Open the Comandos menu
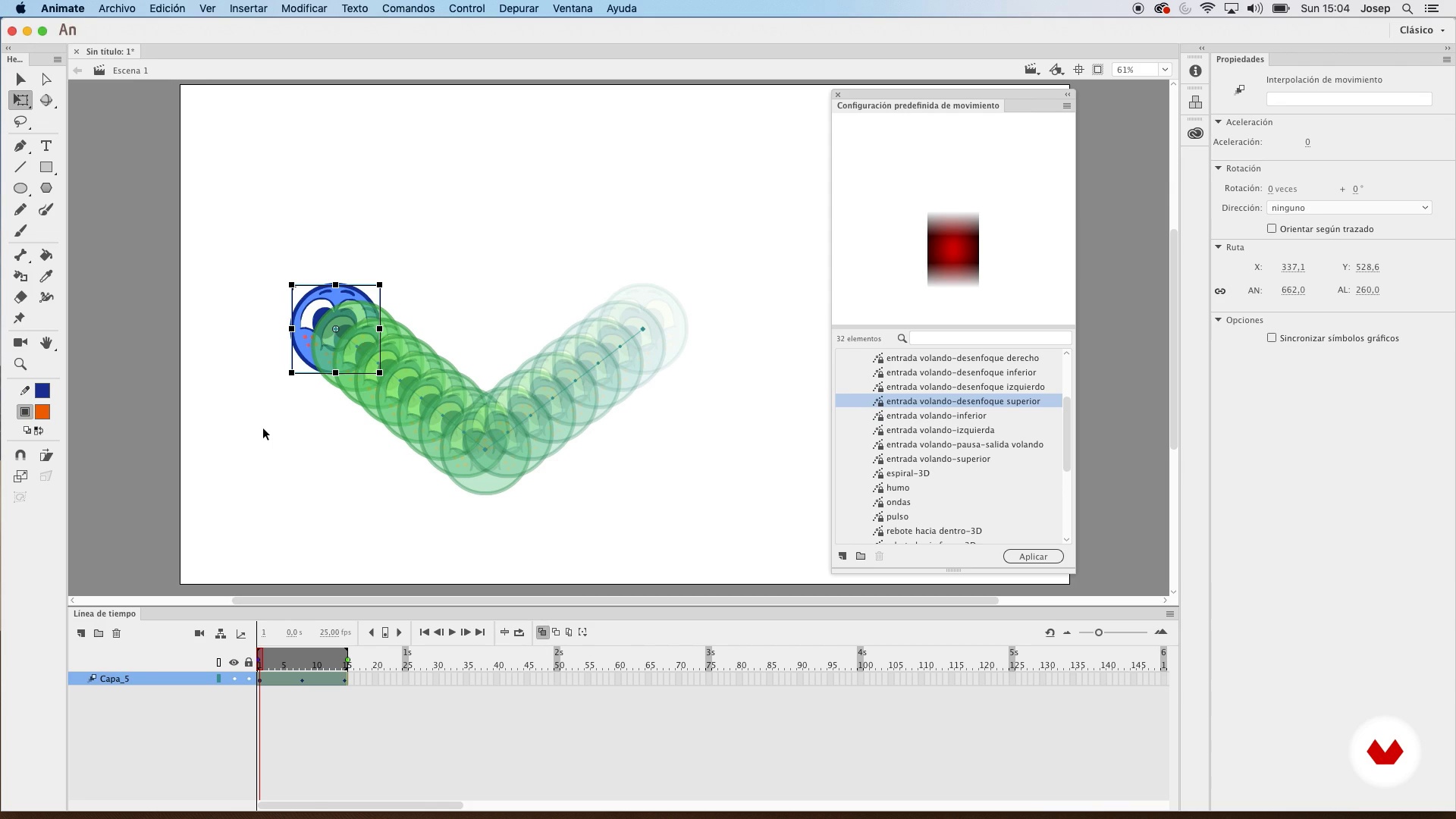Viewport: 1456px width, 819px height. (x=408, y=8)
